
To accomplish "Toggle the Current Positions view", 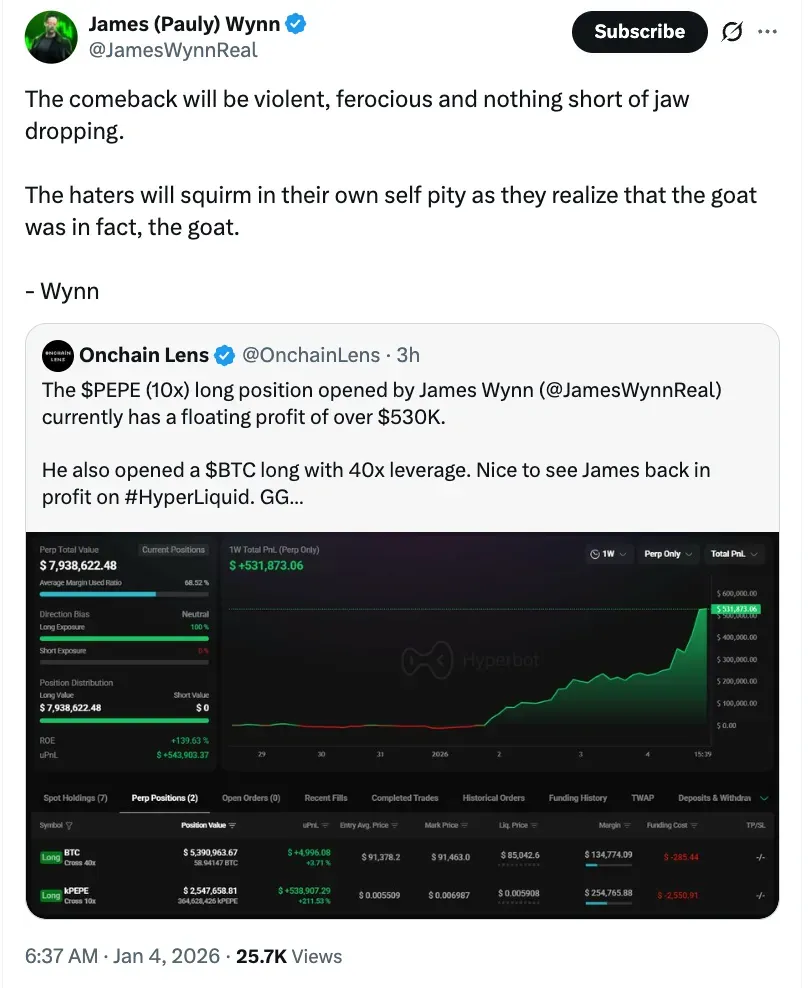I will (174, 550).
